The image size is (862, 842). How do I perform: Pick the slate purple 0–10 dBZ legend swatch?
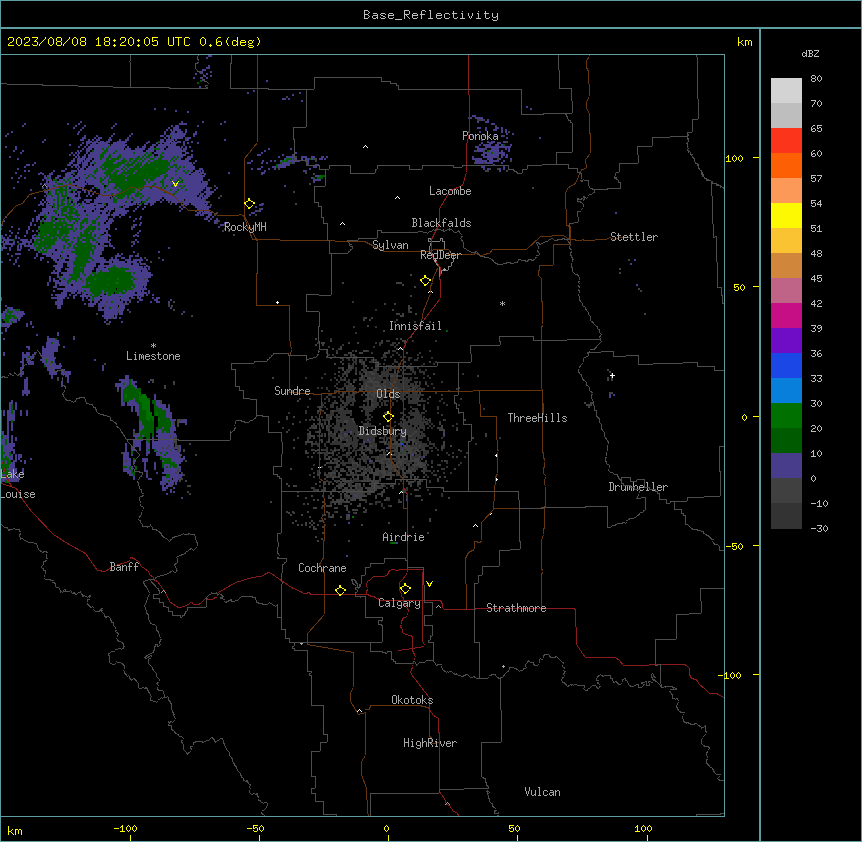coord(786,466)
